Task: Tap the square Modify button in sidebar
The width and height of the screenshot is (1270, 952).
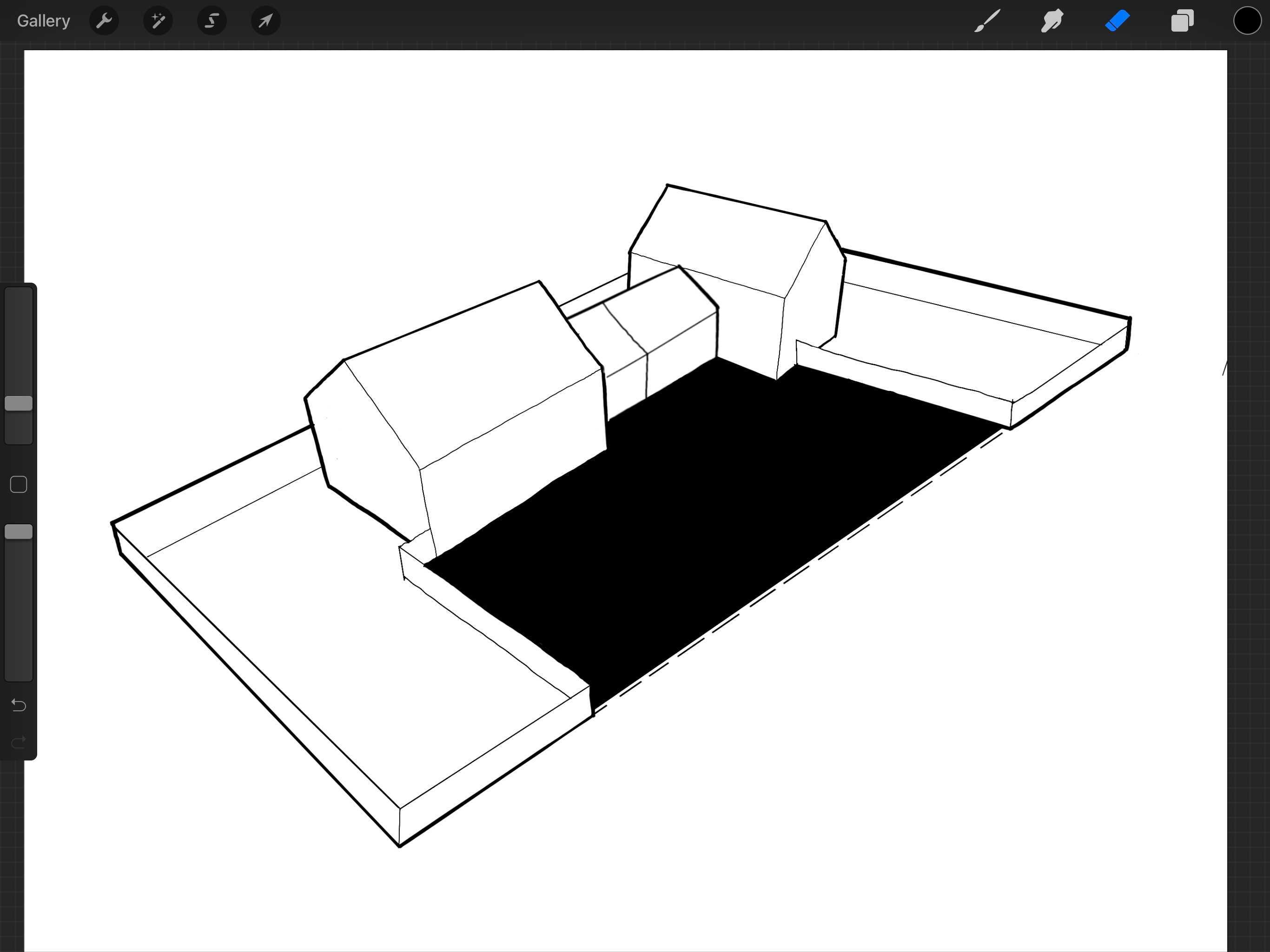Action: coord(19,485)
